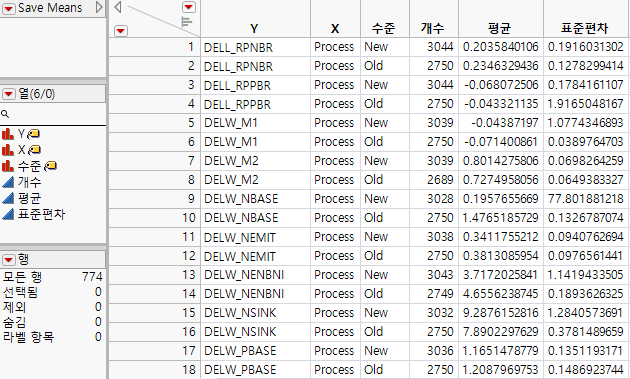The height and width of the screenshot is (379, 630).
Task: Click the mean value -0.068072506
Action: pos(501,85)
